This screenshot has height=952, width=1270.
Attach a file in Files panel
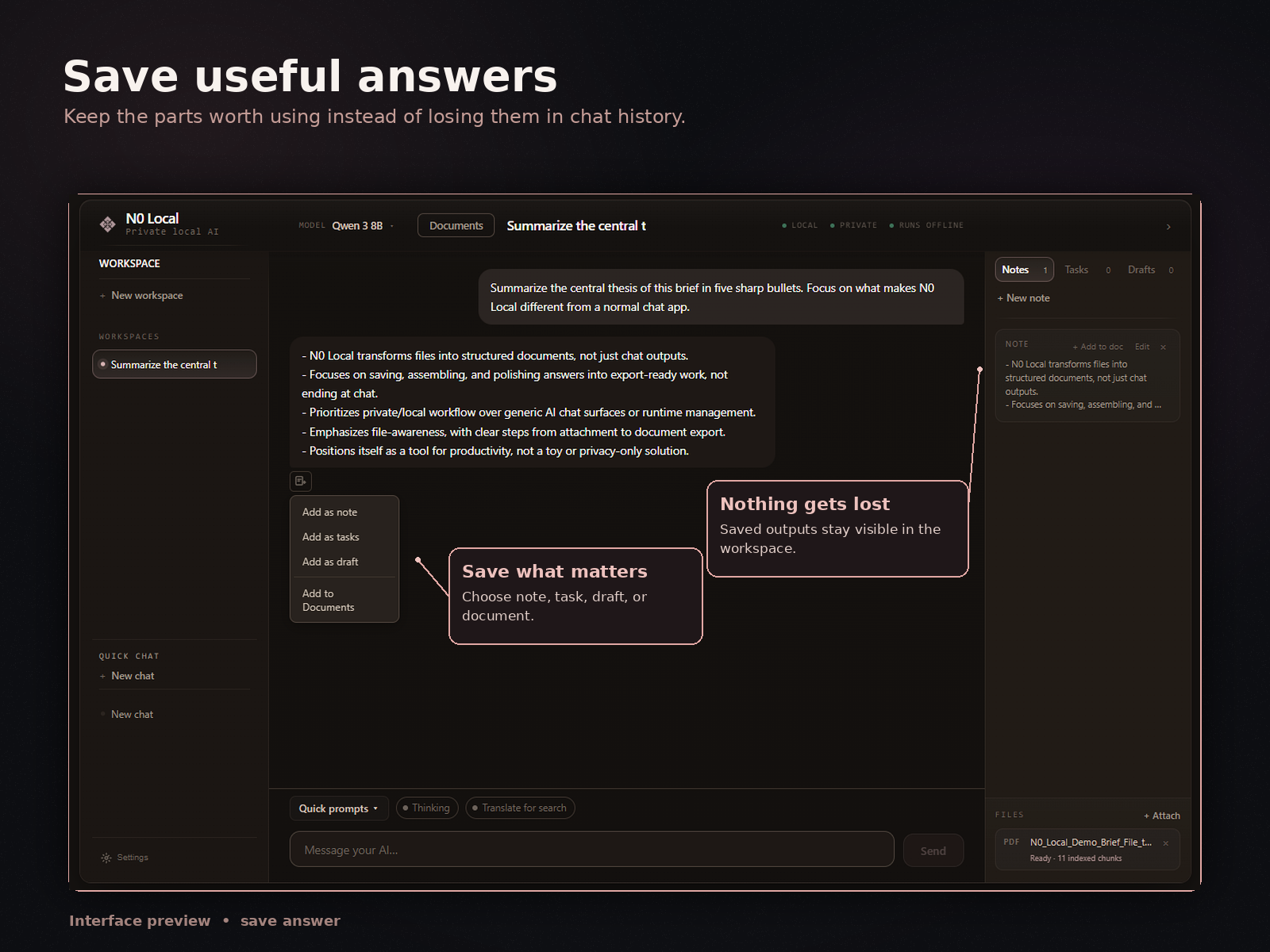(1161, 816)
